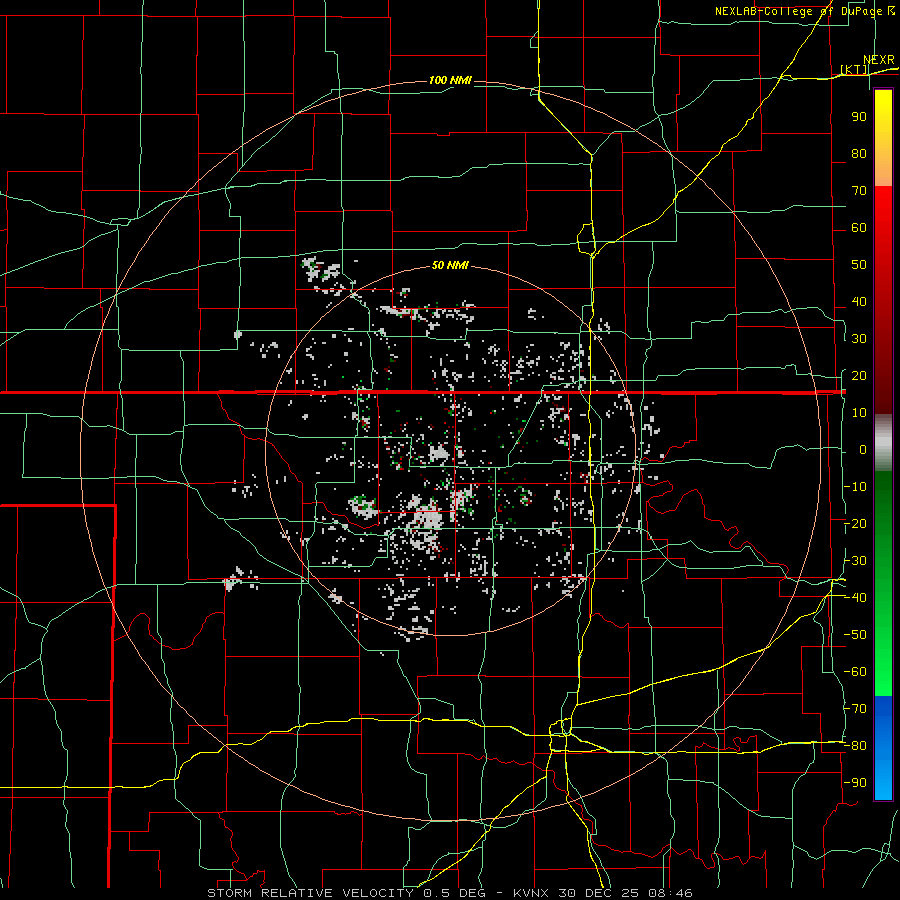The height and width of the screenshot is (900, 900).
Task: Click the 30 value on the velocity scale
Action: click(x=859, y=339)
